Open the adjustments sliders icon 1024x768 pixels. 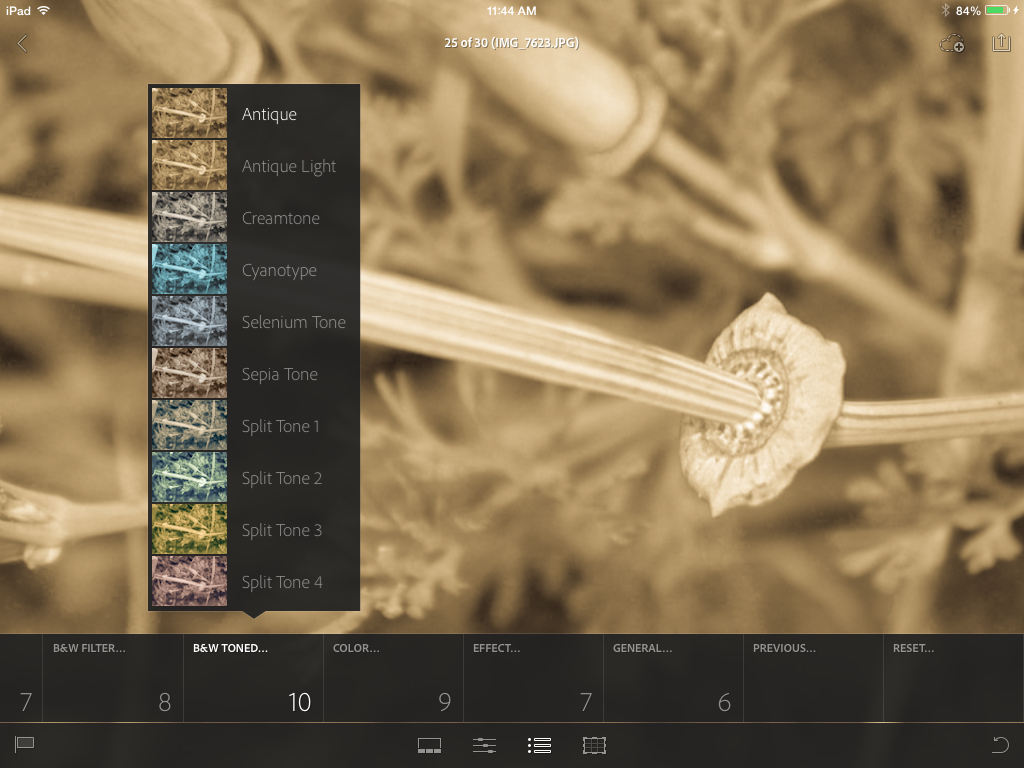click(x=484, y=745)
